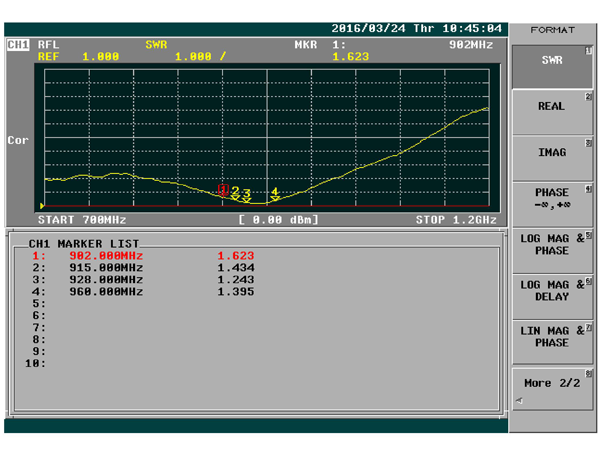This screenshot has height=456, width=600.
Task: Click the yellow reference position arrow
Action: [x=42, y=206]
